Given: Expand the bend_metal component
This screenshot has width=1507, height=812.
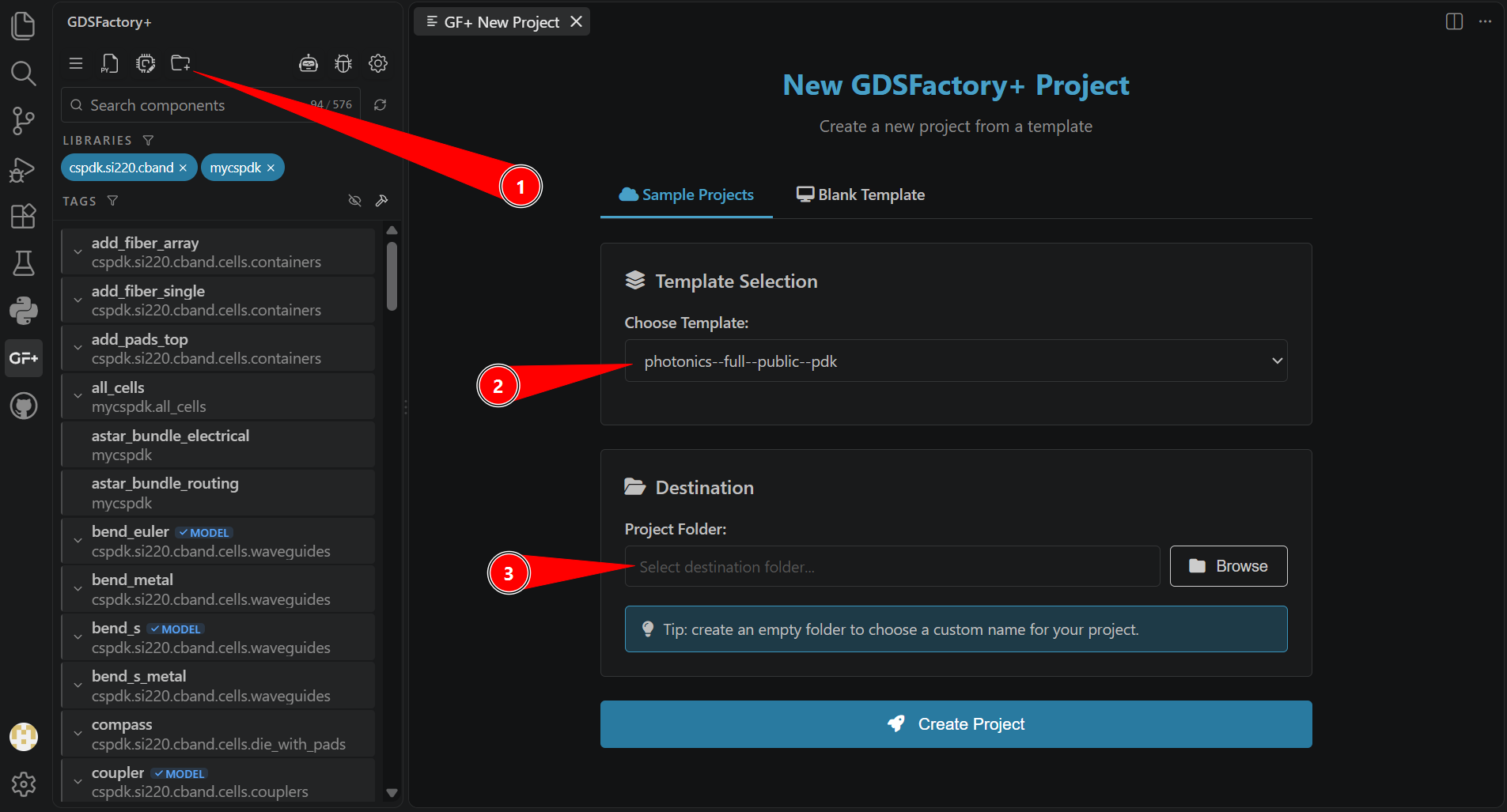Looking at the screenshot, I should 78,589.
